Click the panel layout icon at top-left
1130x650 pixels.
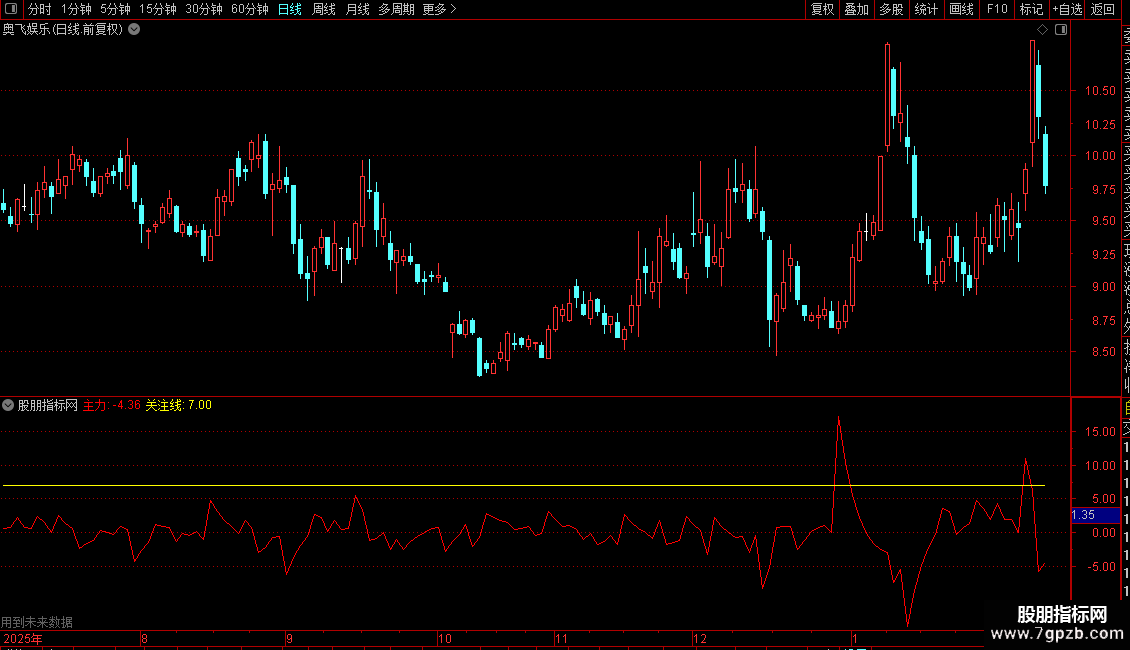point(11,9)
